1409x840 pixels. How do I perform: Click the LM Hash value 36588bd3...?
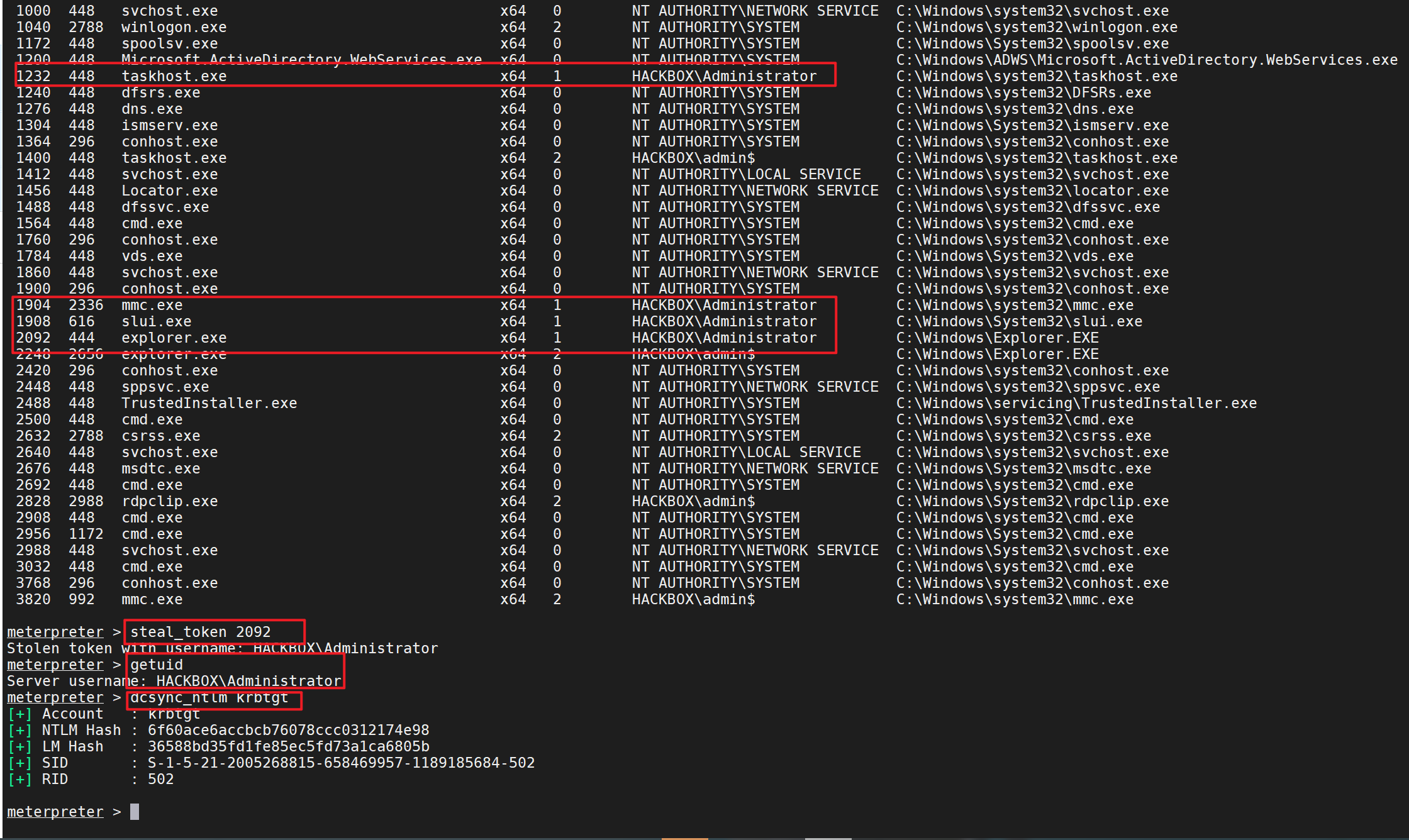(288, 746)
